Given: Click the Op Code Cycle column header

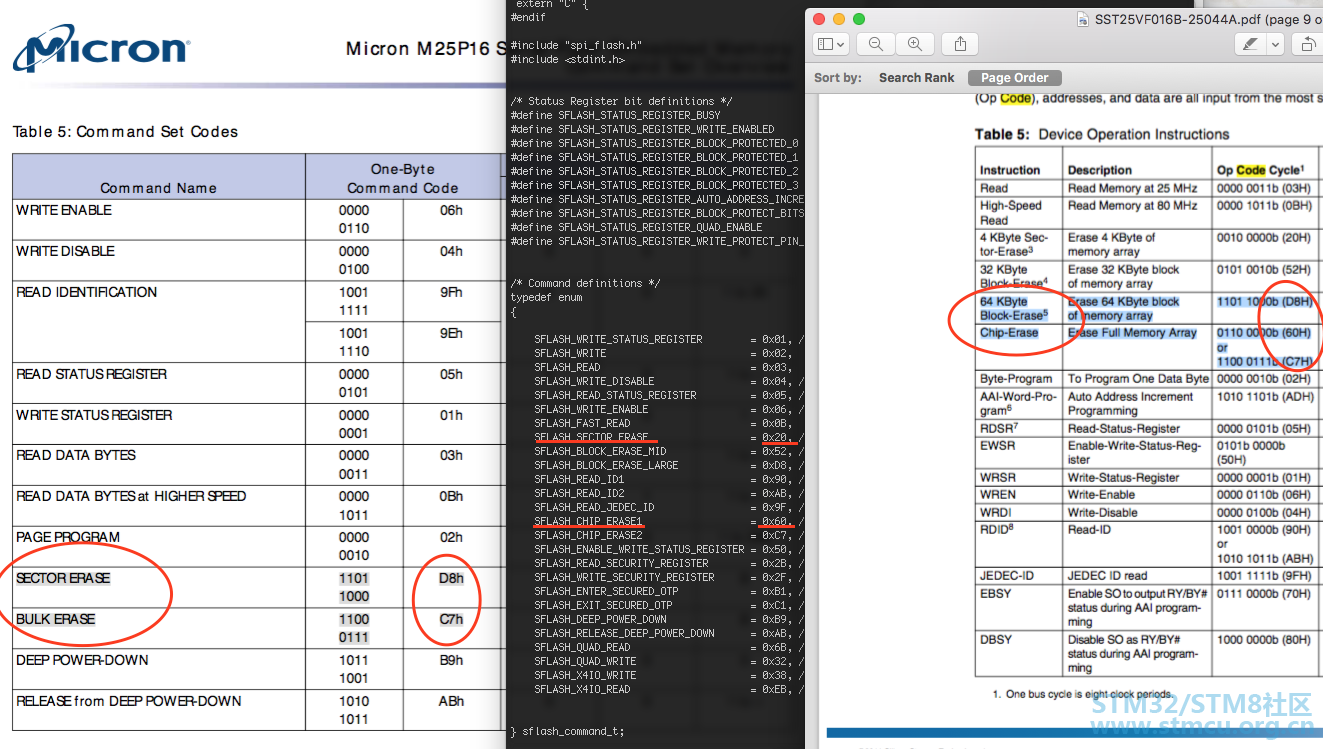Looking at the screenshot, I should tap(1260, 170).
